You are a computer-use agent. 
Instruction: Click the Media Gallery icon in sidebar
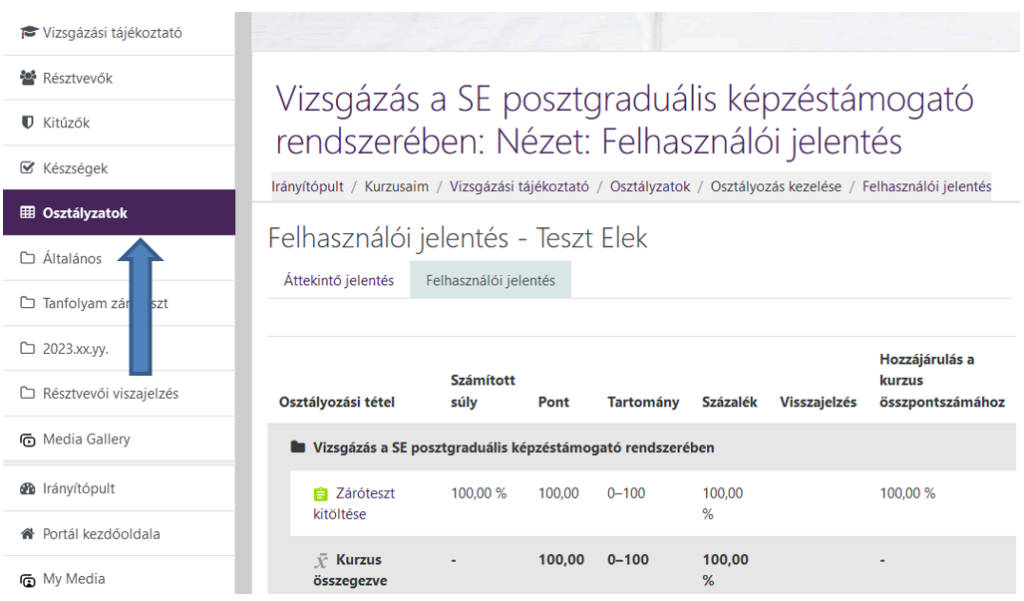27,438
